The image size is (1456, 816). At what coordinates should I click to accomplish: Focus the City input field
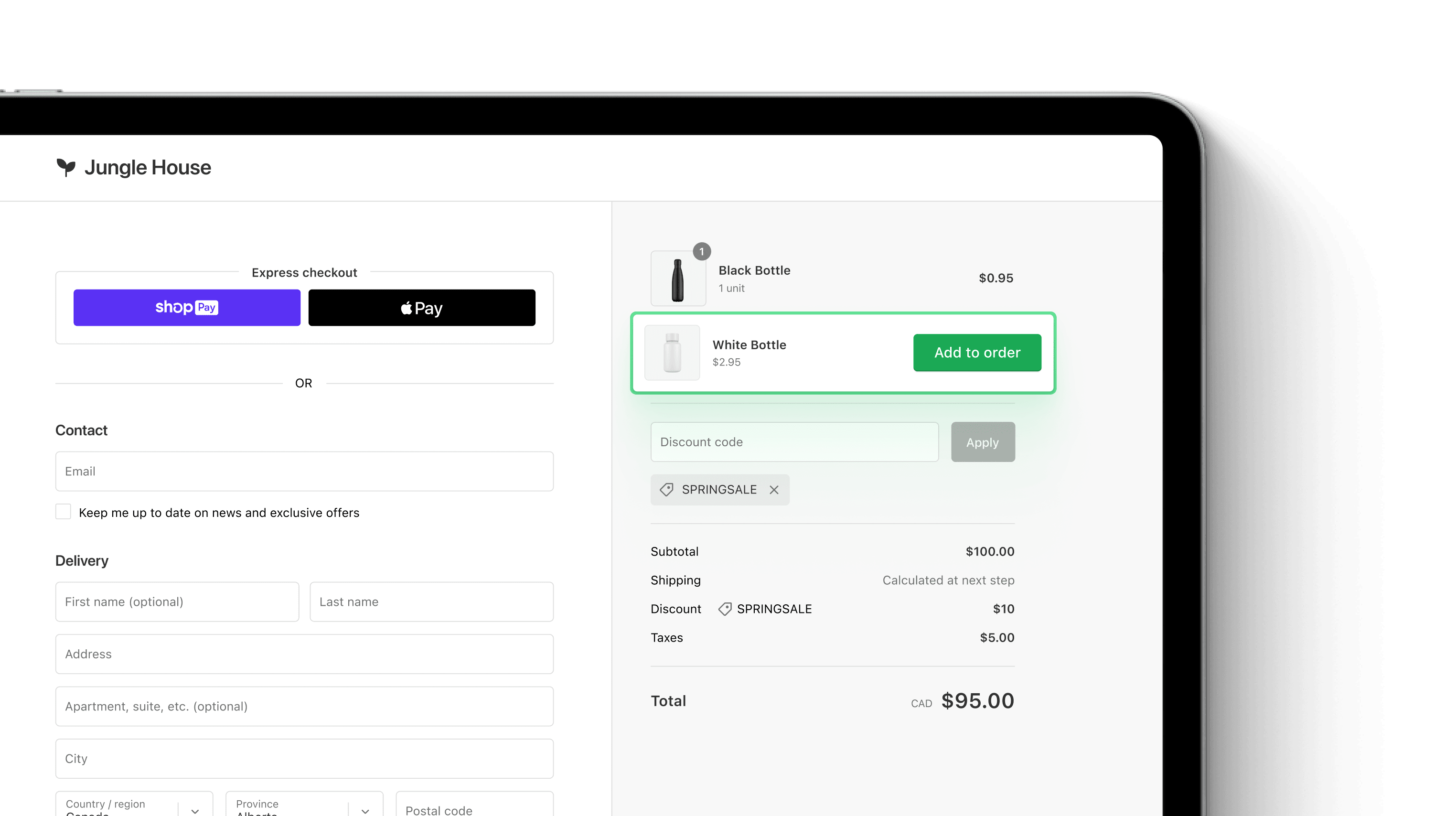[304, 758]
